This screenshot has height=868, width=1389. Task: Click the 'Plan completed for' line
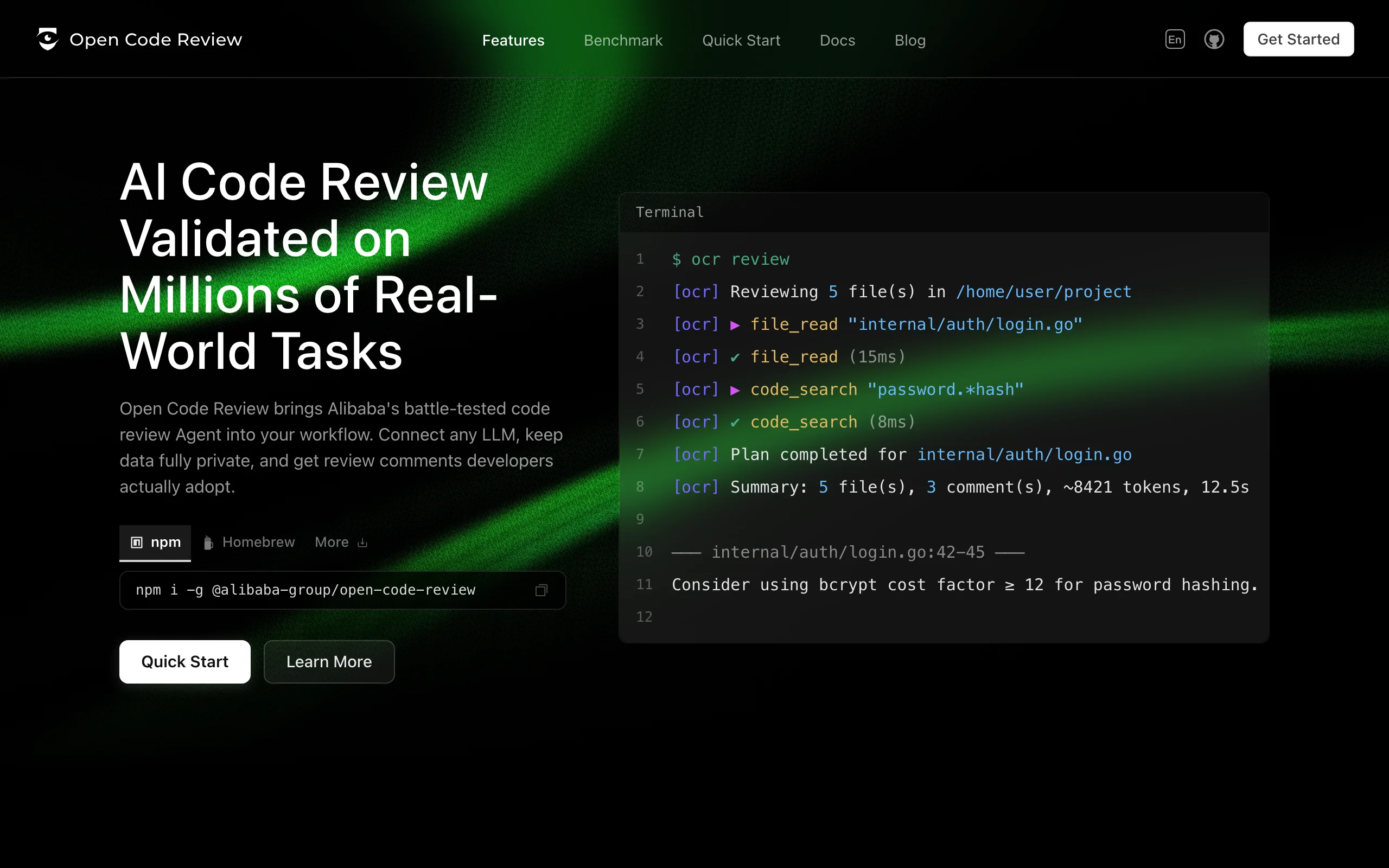click(x=902, y=455)
